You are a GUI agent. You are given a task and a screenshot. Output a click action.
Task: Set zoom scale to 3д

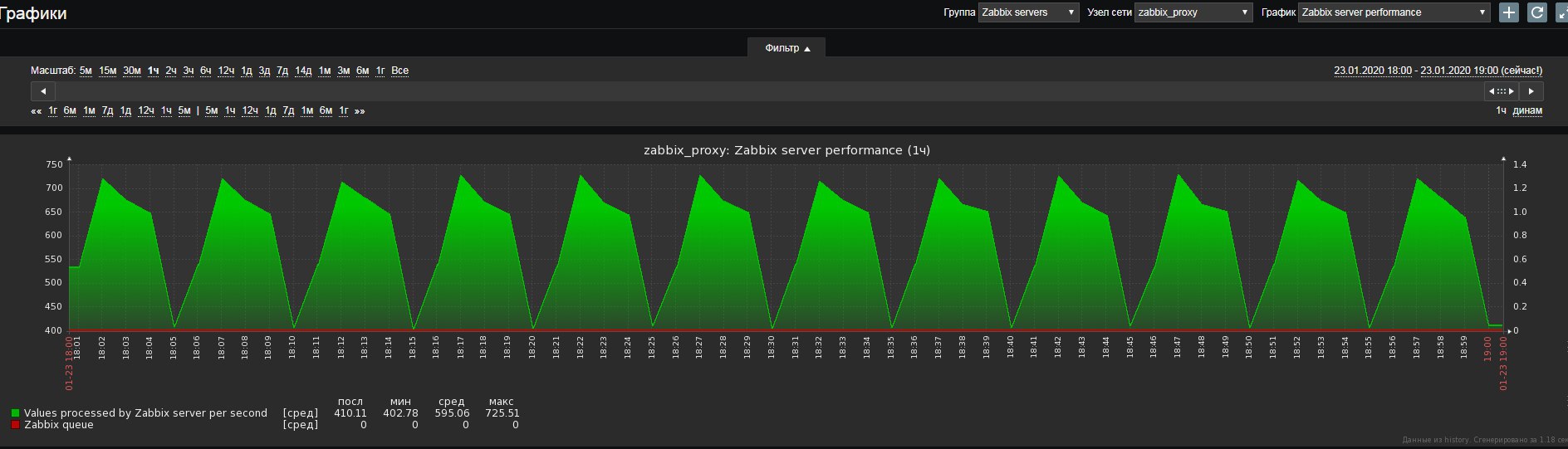pos(264,71)
